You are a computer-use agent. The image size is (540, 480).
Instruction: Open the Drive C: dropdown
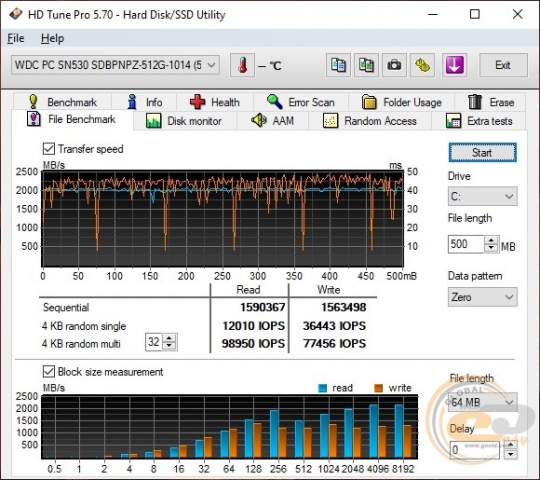point(482,196)
